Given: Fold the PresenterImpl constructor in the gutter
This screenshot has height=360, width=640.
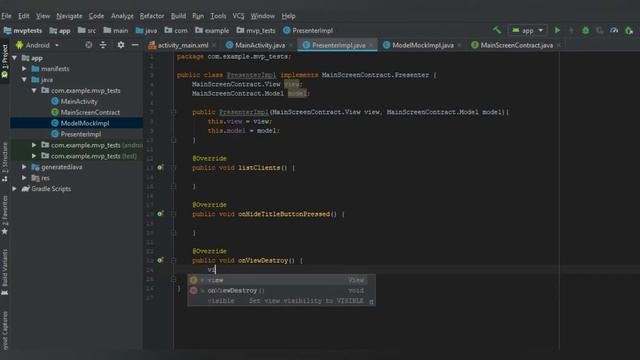Looking at the screenshot, I should [x=173, y=112].
